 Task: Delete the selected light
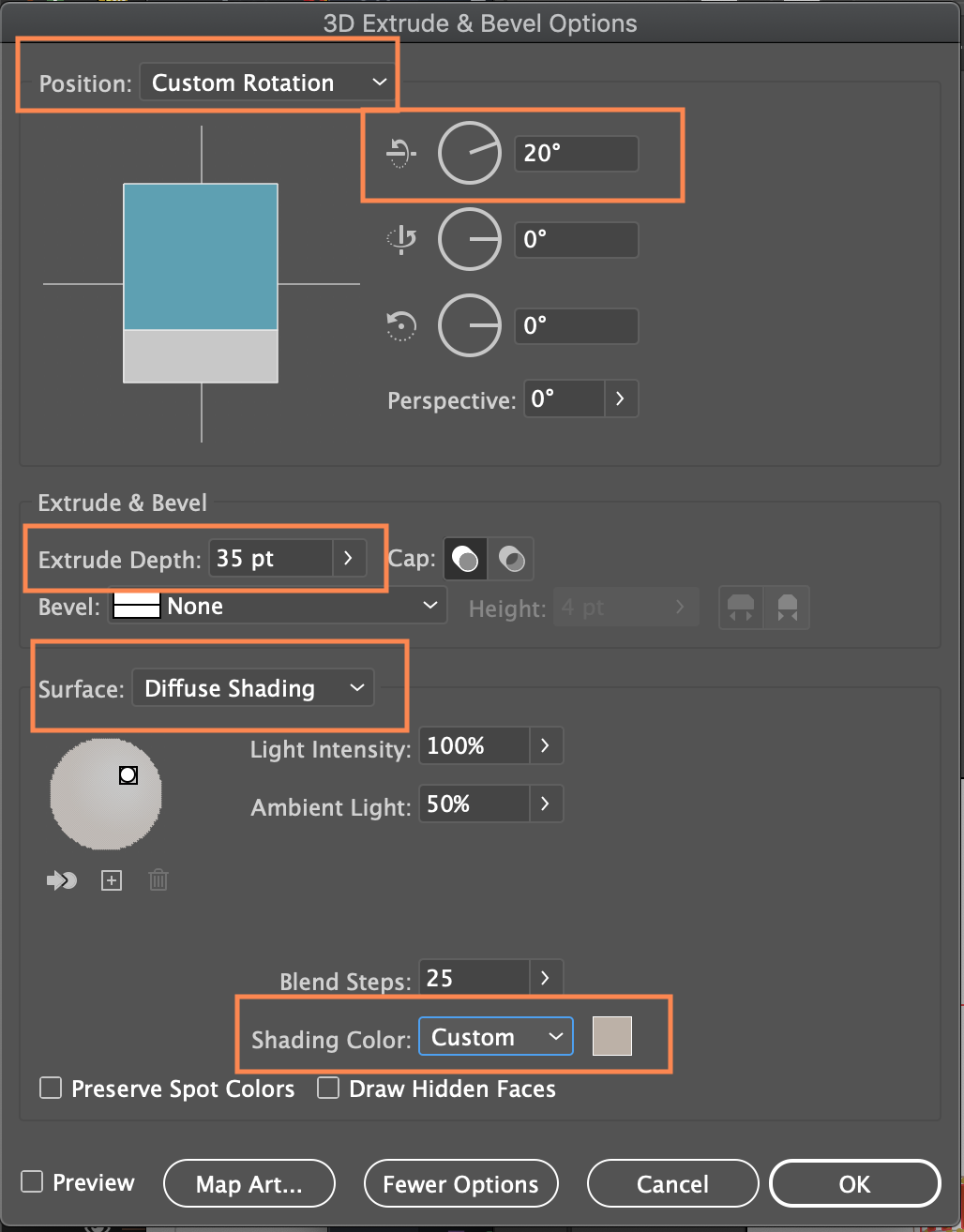click(158, 880)
